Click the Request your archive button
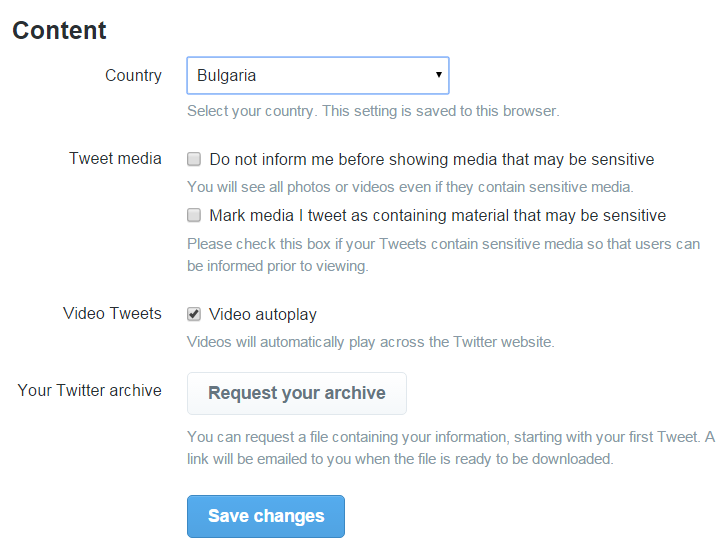The width and height of the screenshot is (728, 551). [297, 393]
